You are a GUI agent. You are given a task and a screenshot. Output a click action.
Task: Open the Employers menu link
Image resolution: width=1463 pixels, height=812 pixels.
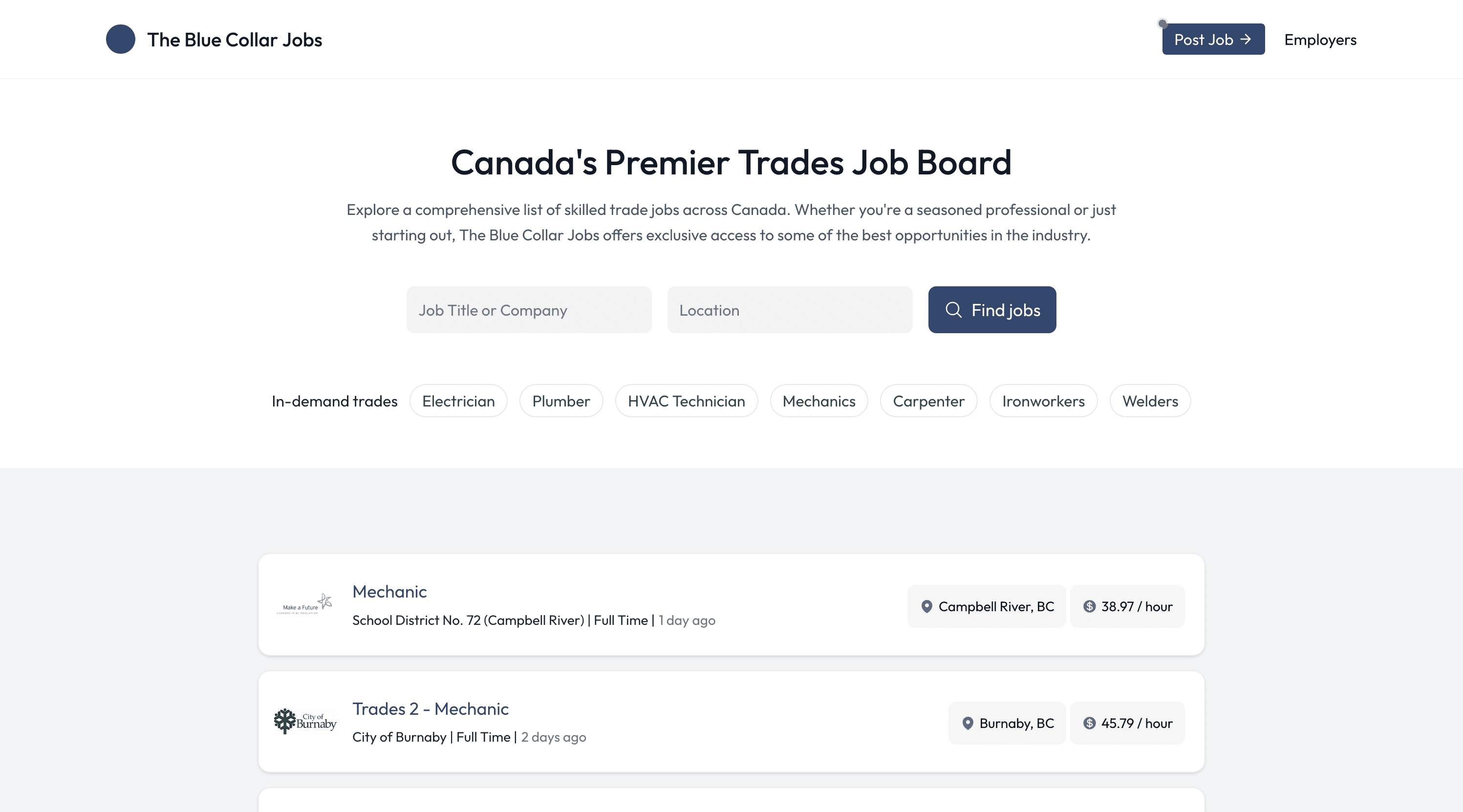(1320, 40)
